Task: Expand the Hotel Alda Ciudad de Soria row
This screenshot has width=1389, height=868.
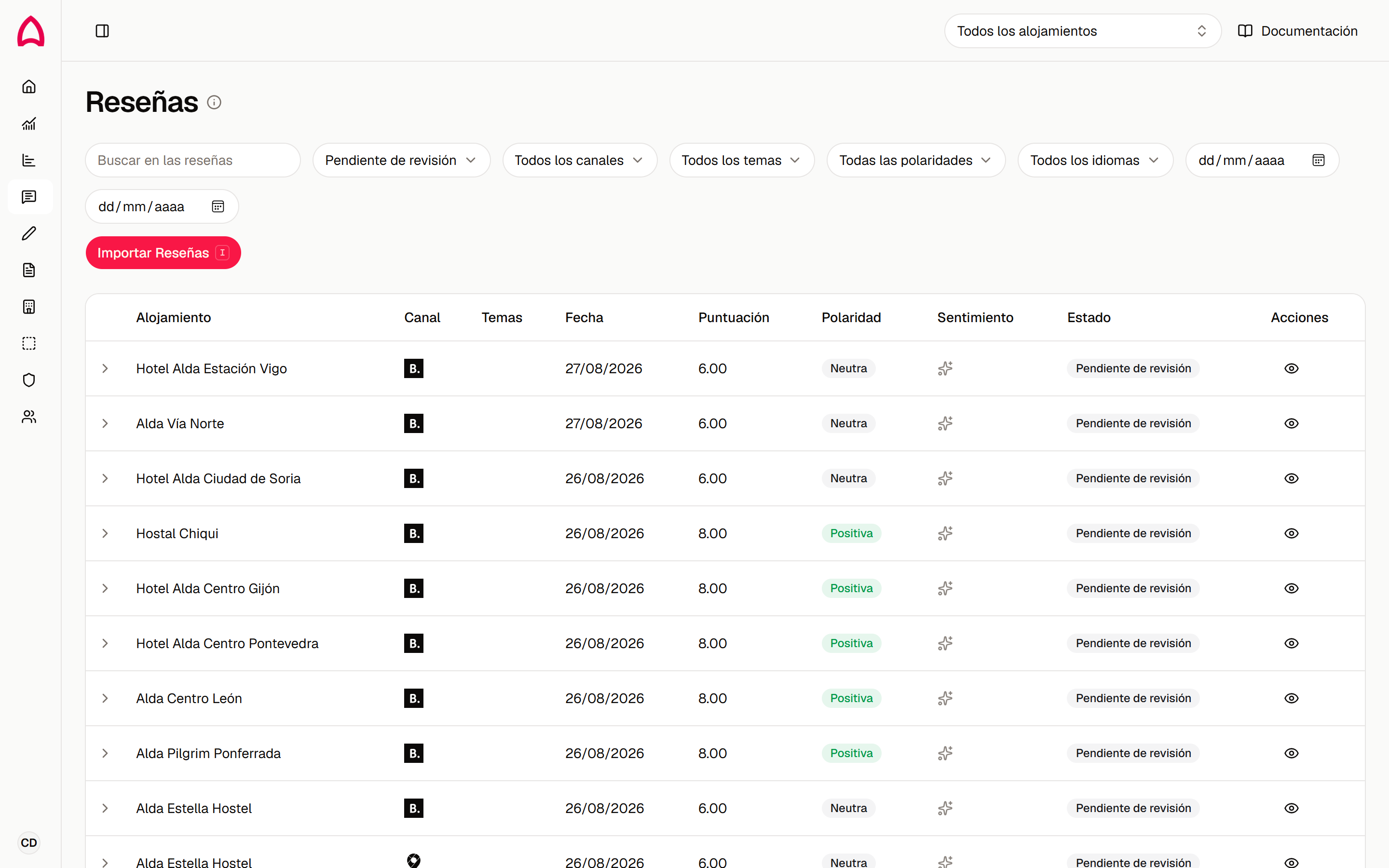Action: (105, 478)
